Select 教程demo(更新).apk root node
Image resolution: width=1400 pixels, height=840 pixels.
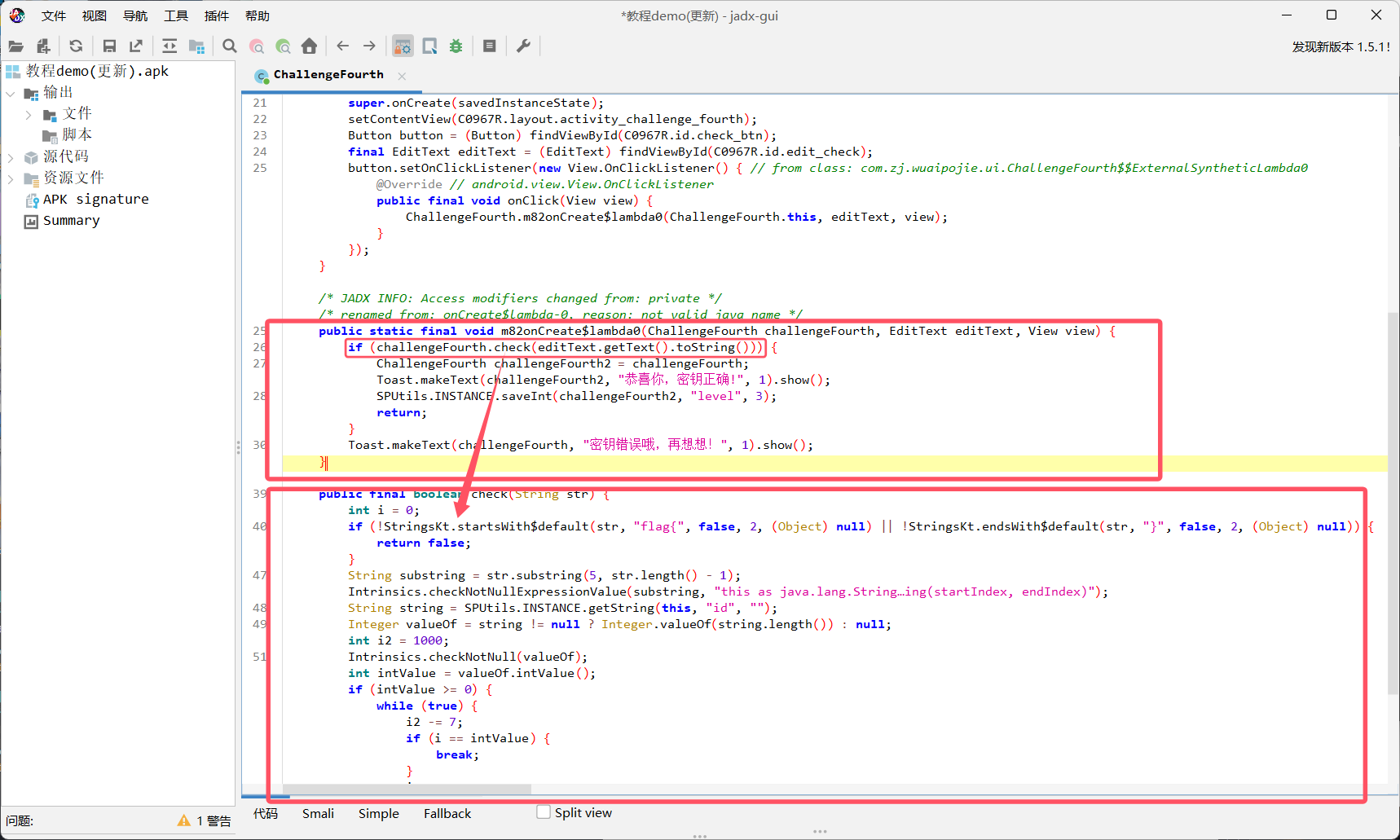(97, 72)
